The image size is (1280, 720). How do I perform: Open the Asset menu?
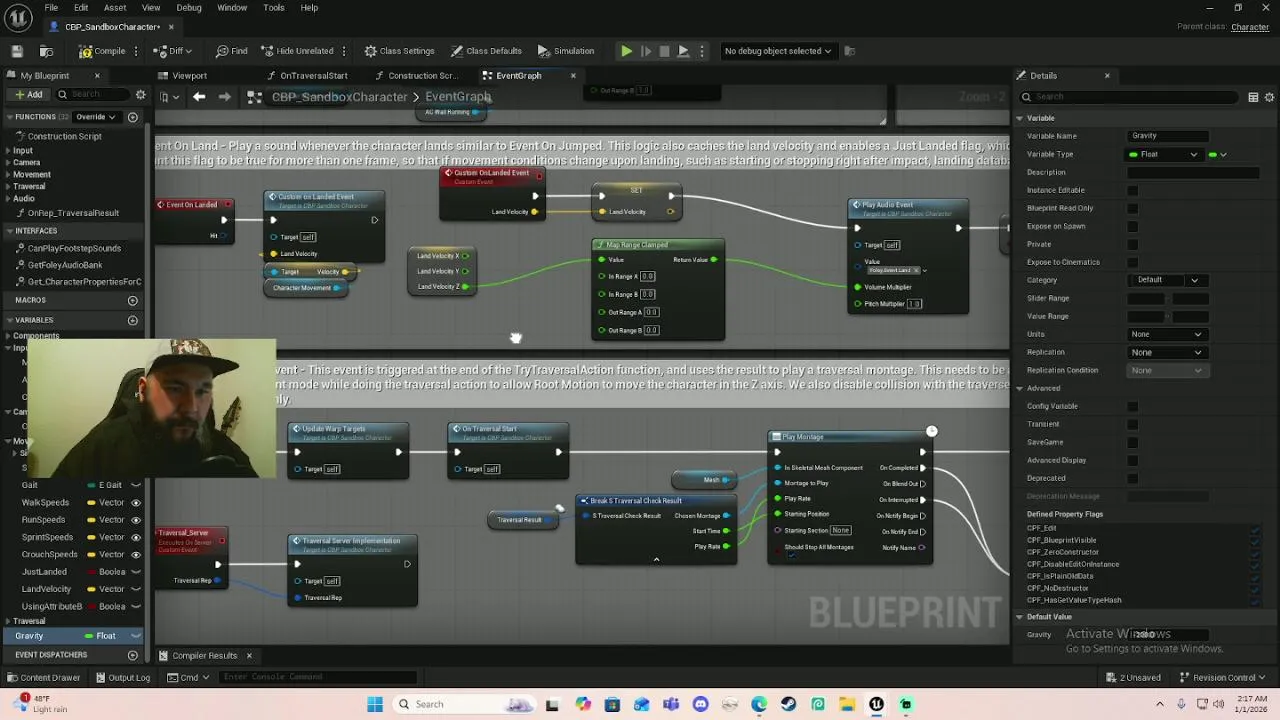(115, 7)
